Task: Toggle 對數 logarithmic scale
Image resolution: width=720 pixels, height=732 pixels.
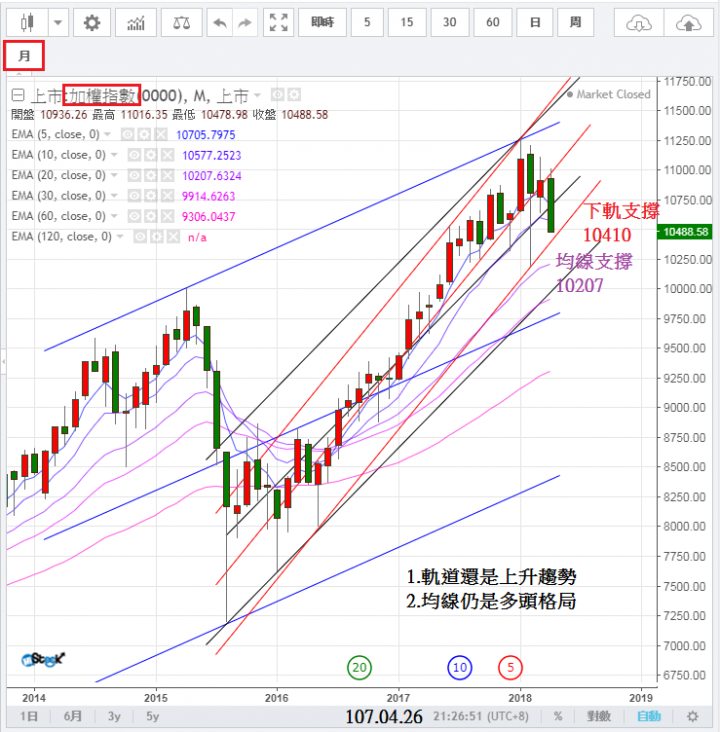Action: [599, 716]
